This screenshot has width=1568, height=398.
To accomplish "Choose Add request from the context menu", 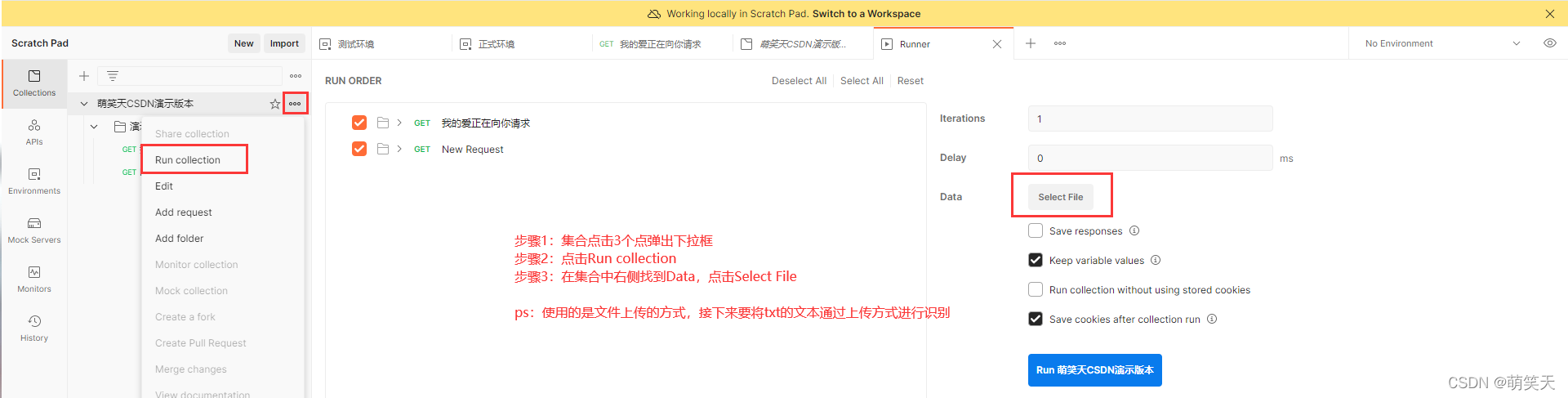I will coord(222,212).
